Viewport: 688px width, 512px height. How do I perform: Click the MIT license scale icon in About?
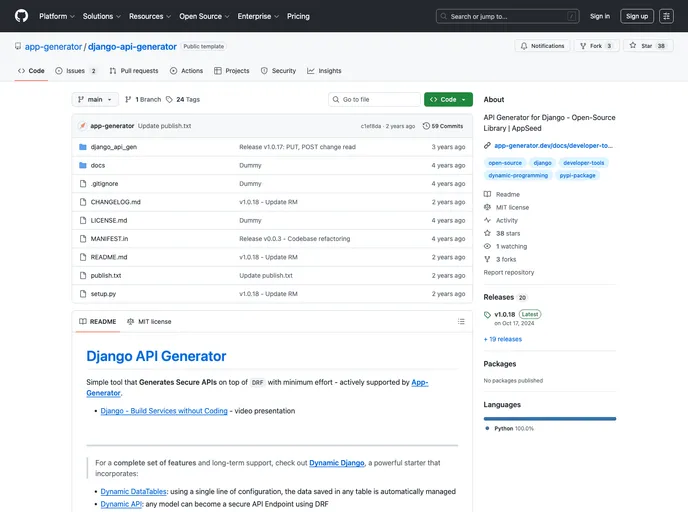click(487, 207)
